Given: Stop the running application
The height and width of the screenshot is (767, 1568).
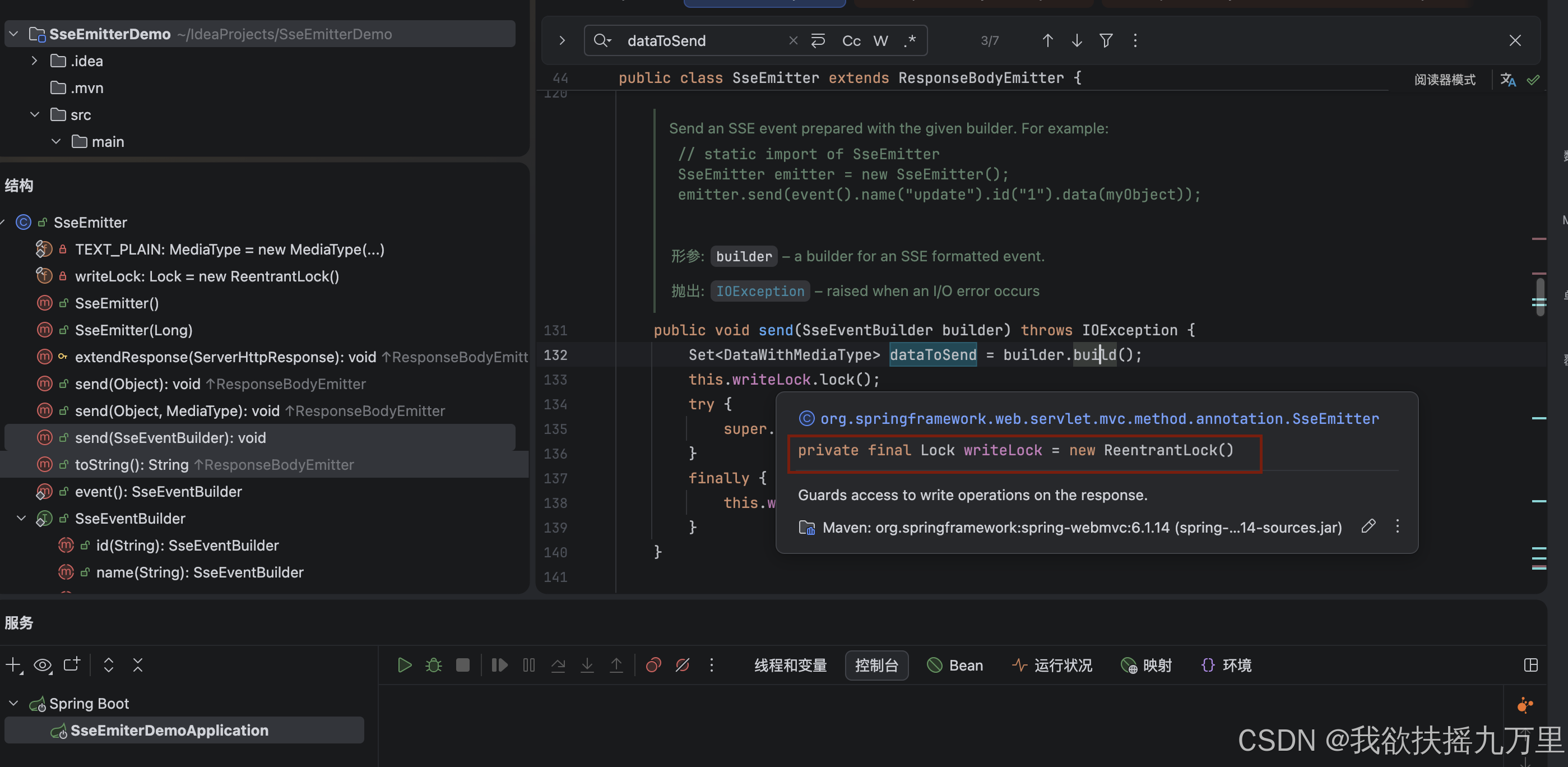Looking at the screenshot, I should [x=462, y=664].
